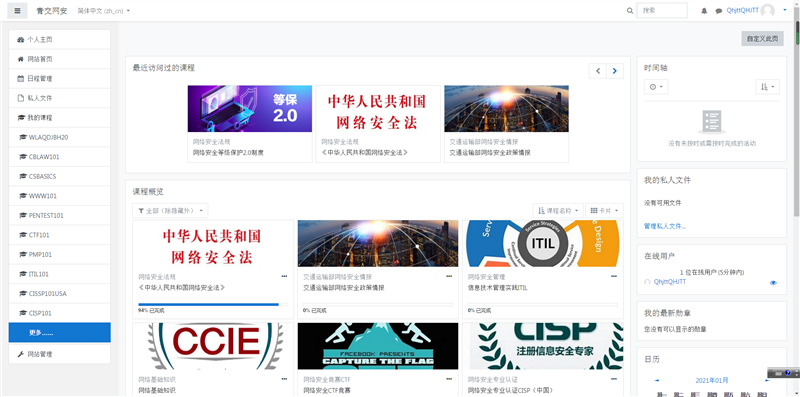Click the user avatar picture
The image size is (800, 397).
(x=767, y=11)
